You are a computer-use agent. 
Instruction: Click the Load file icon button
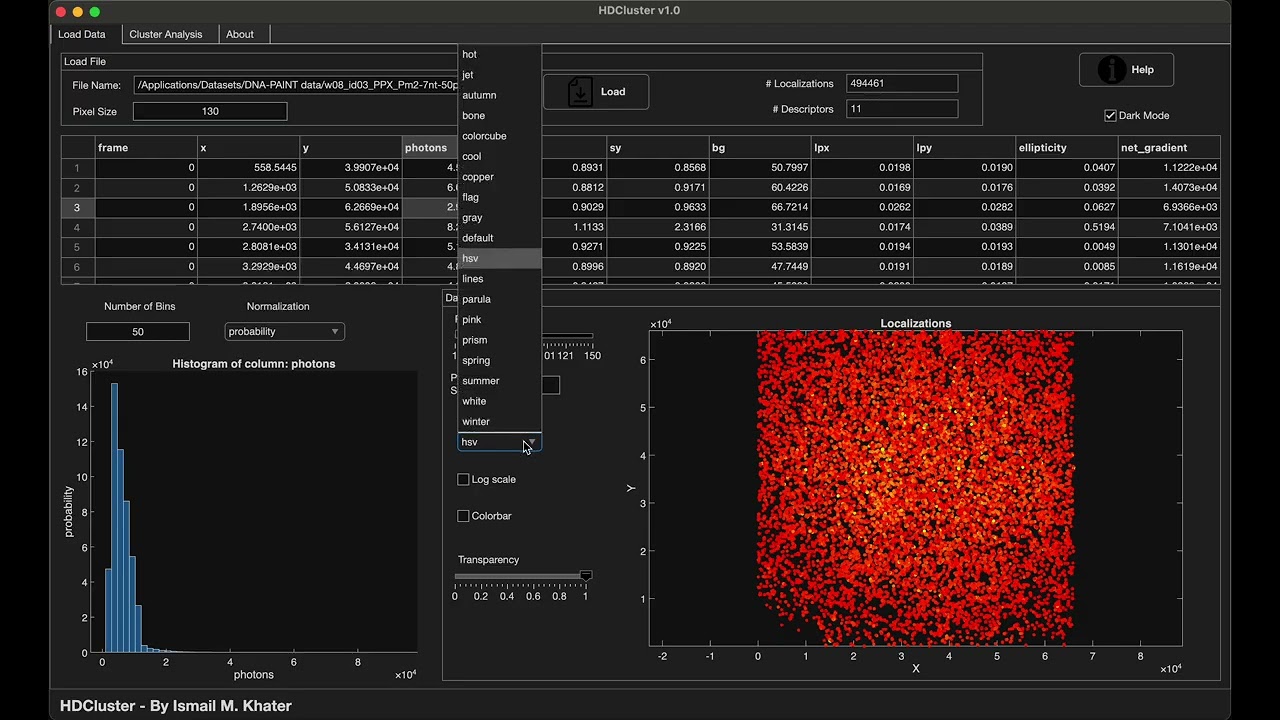[596, 92]
